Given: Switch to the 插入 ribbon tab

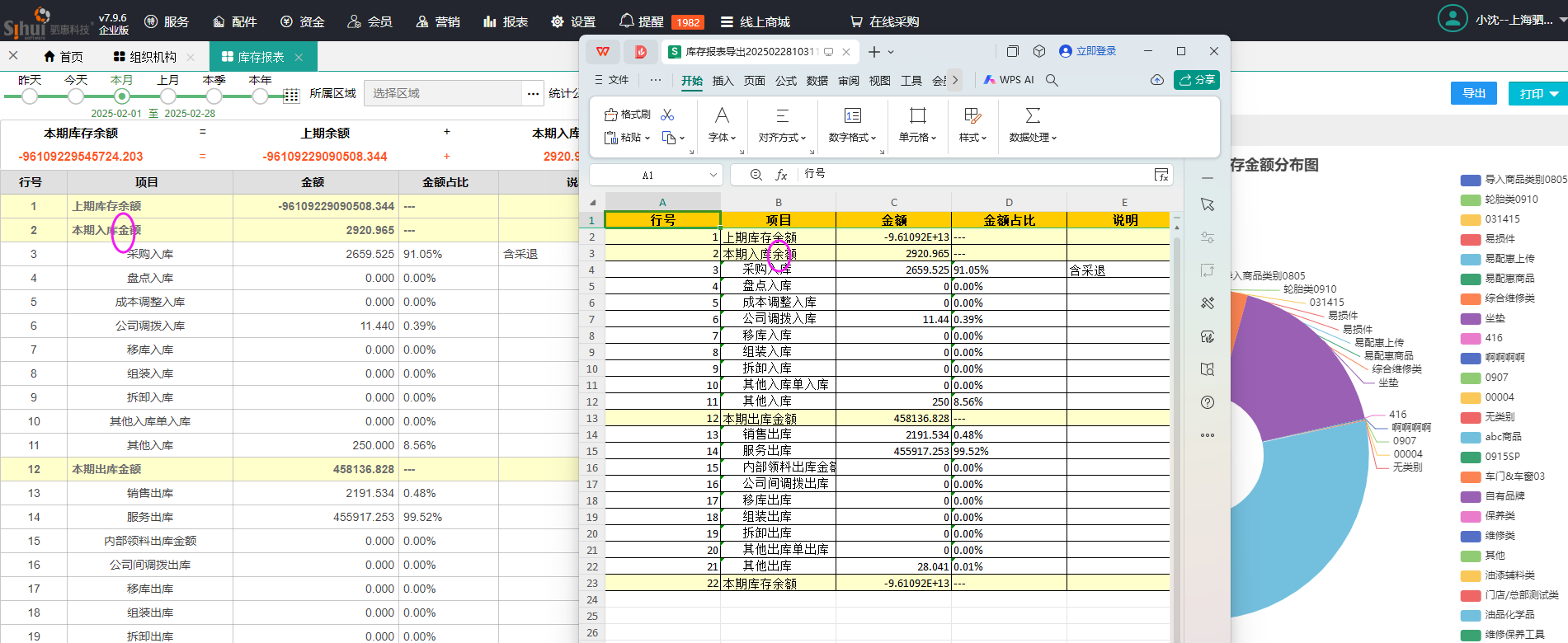Looking at the screenshot, I should (x=723, y=81).
